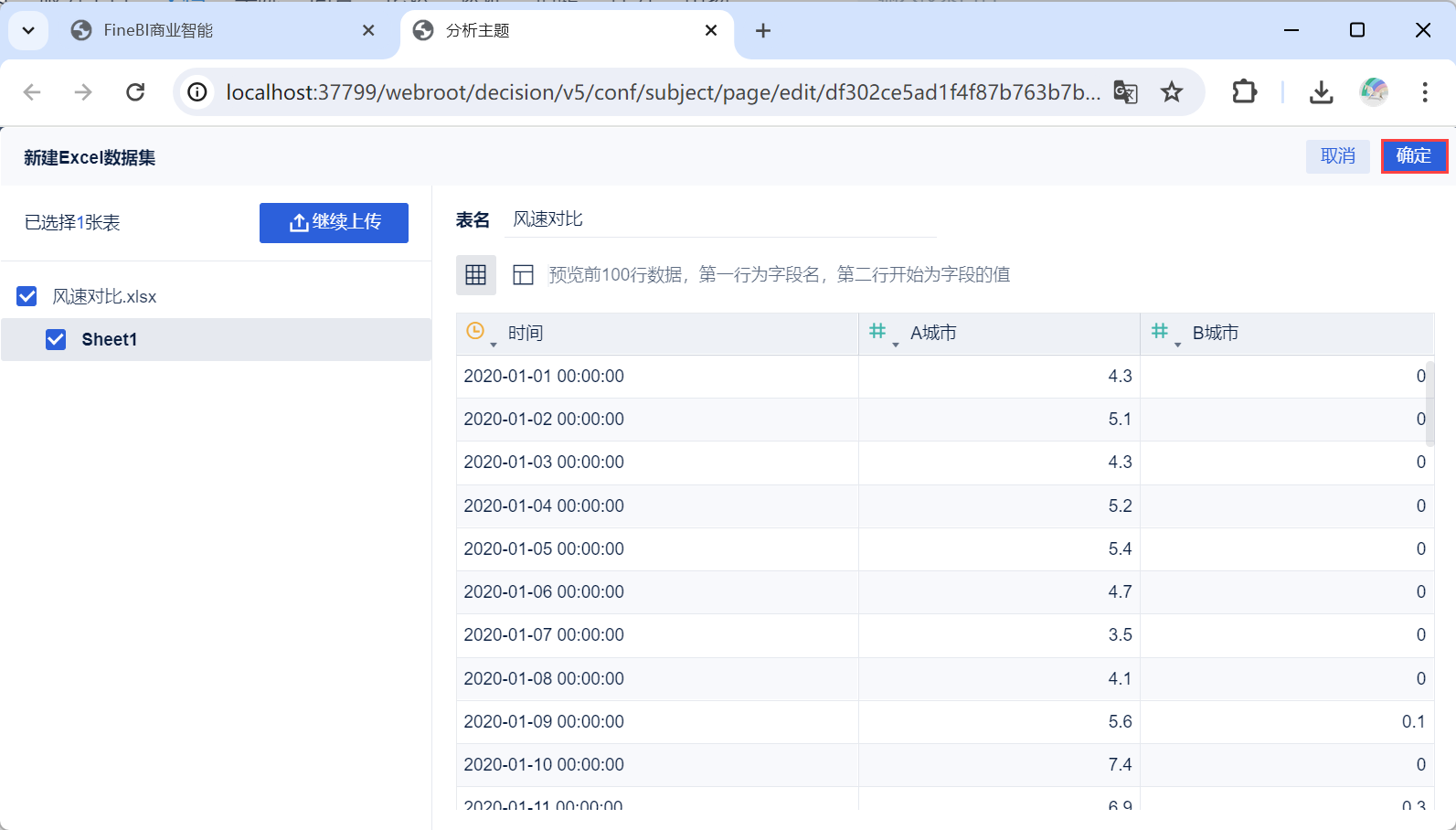Uncheck the Sheet1 checkbox
Screen dimensions: 1456x830
[56, 340]
